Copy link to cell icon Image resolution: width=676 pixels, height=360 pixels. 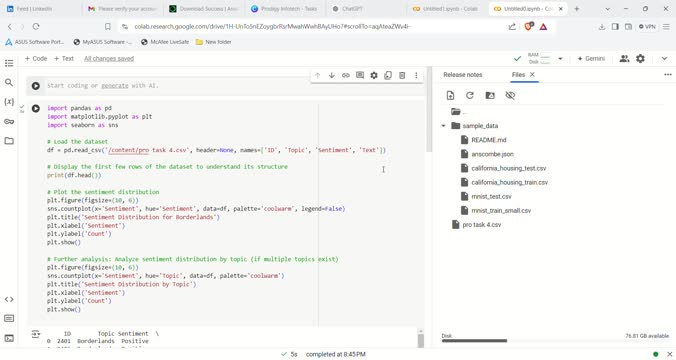pos(346,75)
